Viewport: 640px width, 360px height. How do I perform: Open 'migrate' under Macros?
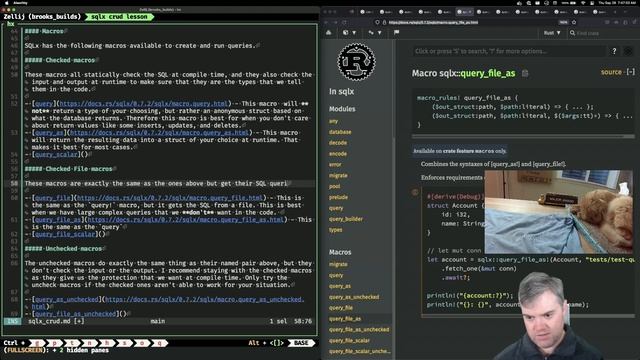click(338, 264)
